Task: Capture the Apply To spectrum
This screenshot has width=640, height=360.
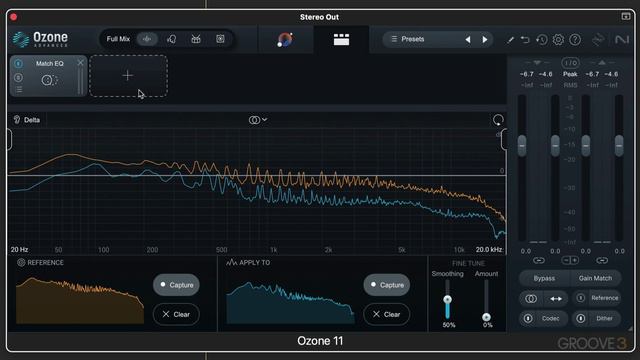Action: pos(387,284)
